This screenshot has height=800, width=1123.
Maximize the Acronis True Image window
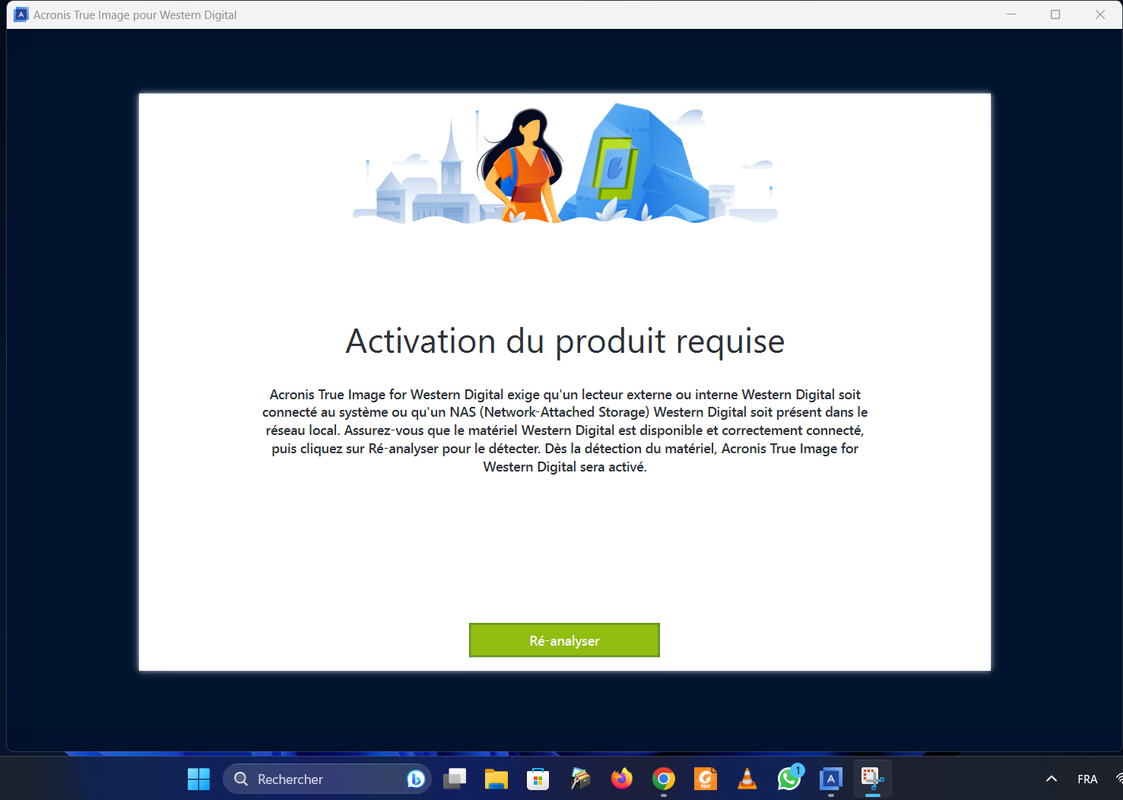tap(1055, 14)
